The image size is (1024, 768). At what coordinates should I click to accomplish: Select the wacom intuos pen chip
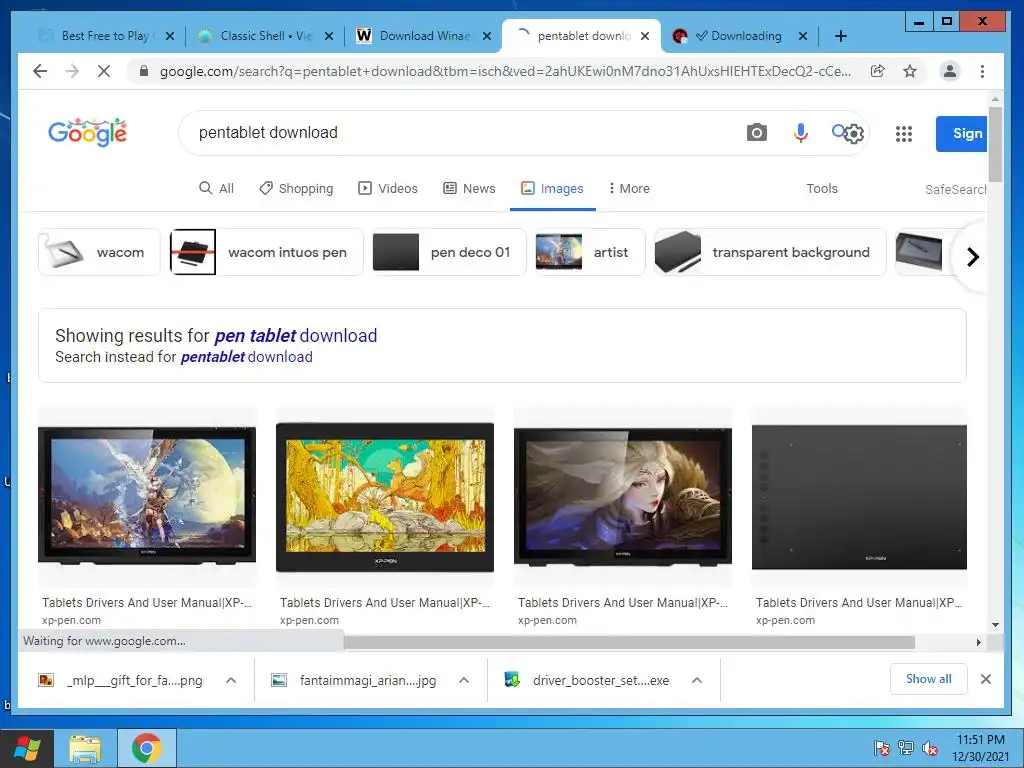(266, 252)
